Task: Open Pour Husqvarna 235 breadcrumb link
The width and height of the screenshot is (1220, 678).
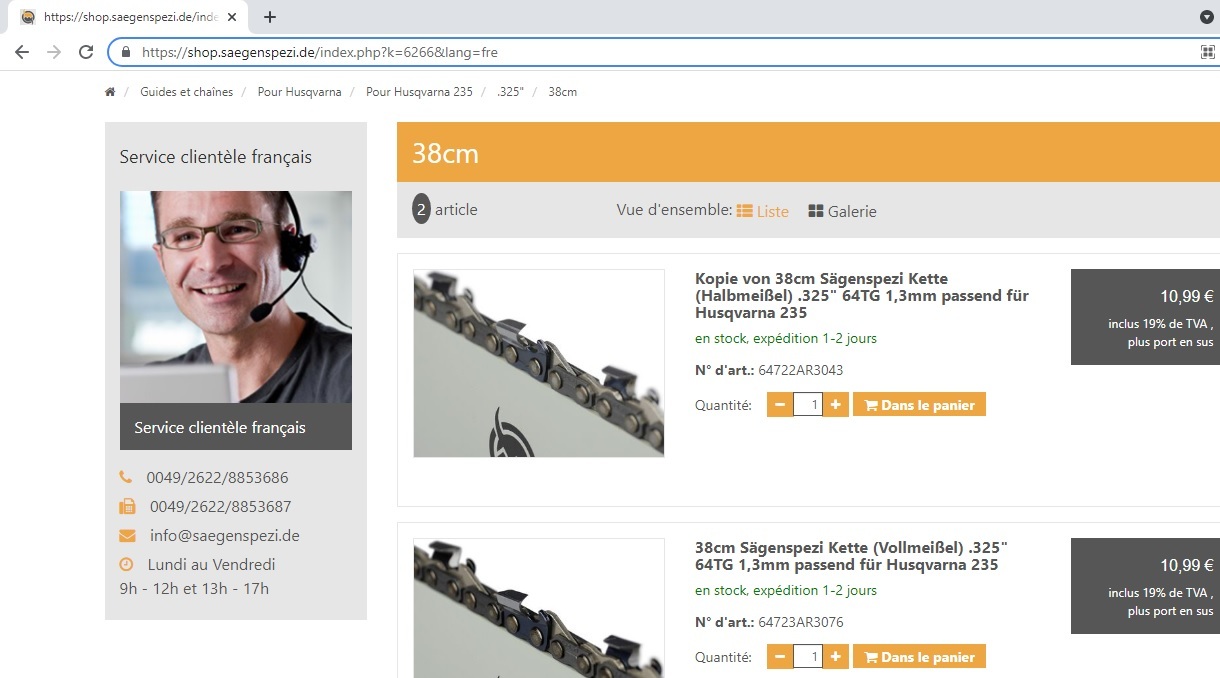Action: coord(419,92)
